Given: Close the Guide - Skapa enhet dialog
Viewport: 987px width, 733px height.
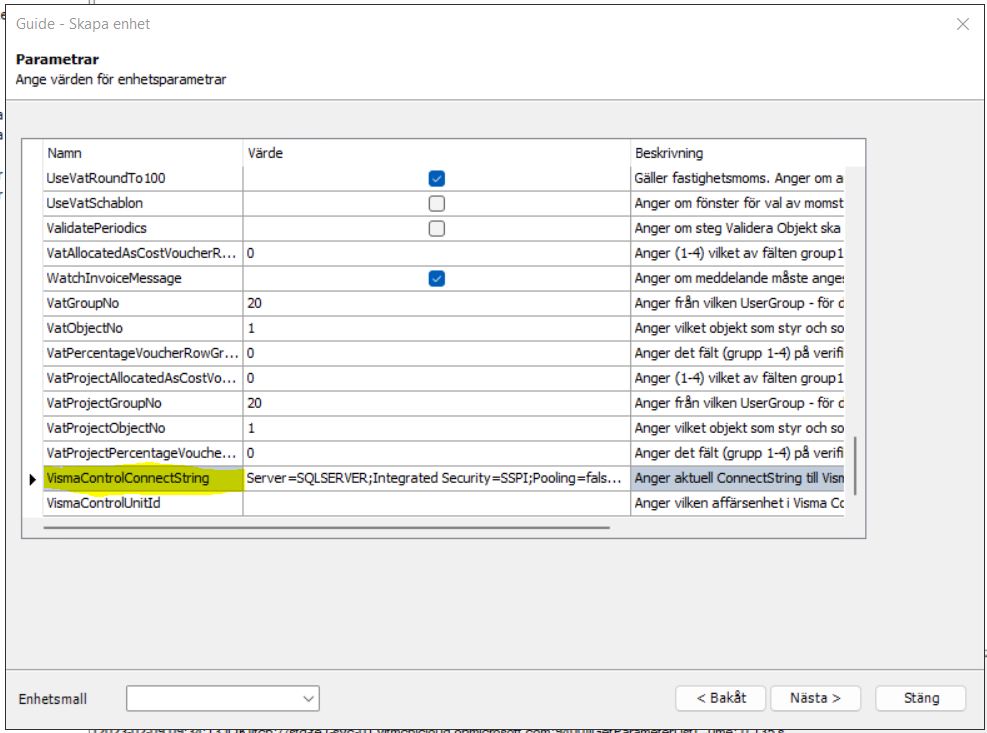Looking at the screenshot, I should [x=962, y=24].
